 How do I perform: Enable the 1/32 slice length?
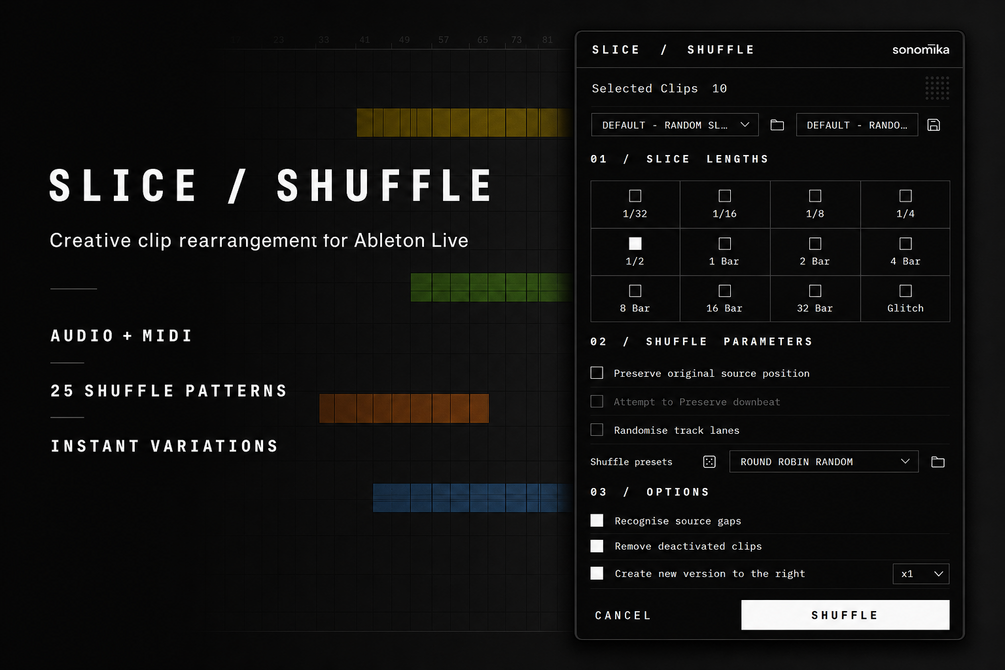[635, 196]
